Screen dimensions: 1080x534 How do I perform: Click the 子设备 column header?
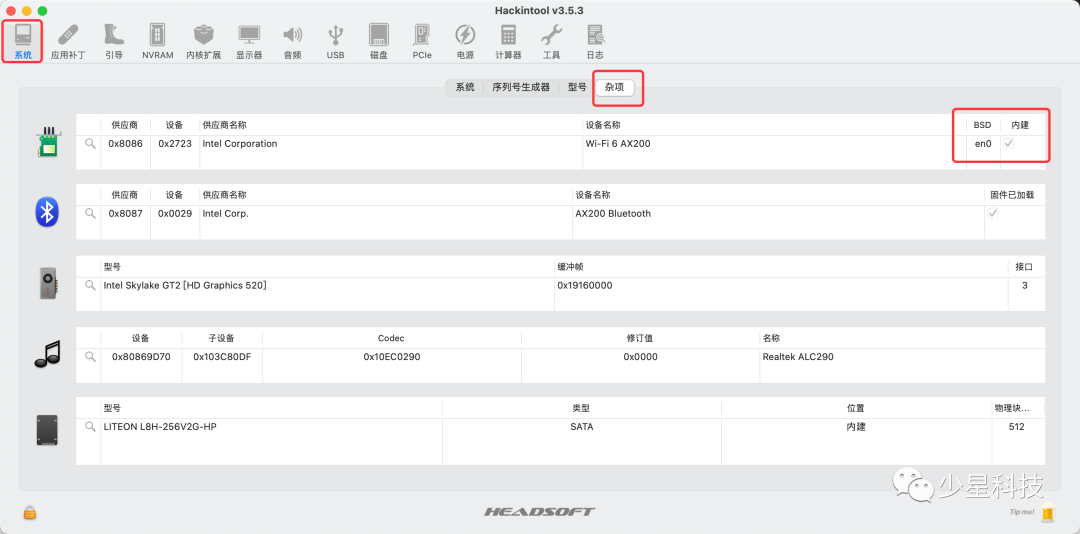222,338
